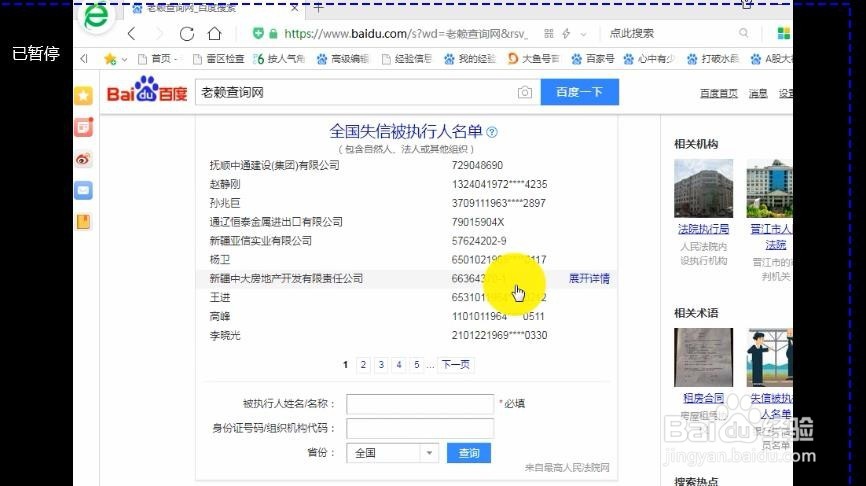Click the browser address bar URL
866x486 pixels.
point(405,34)
